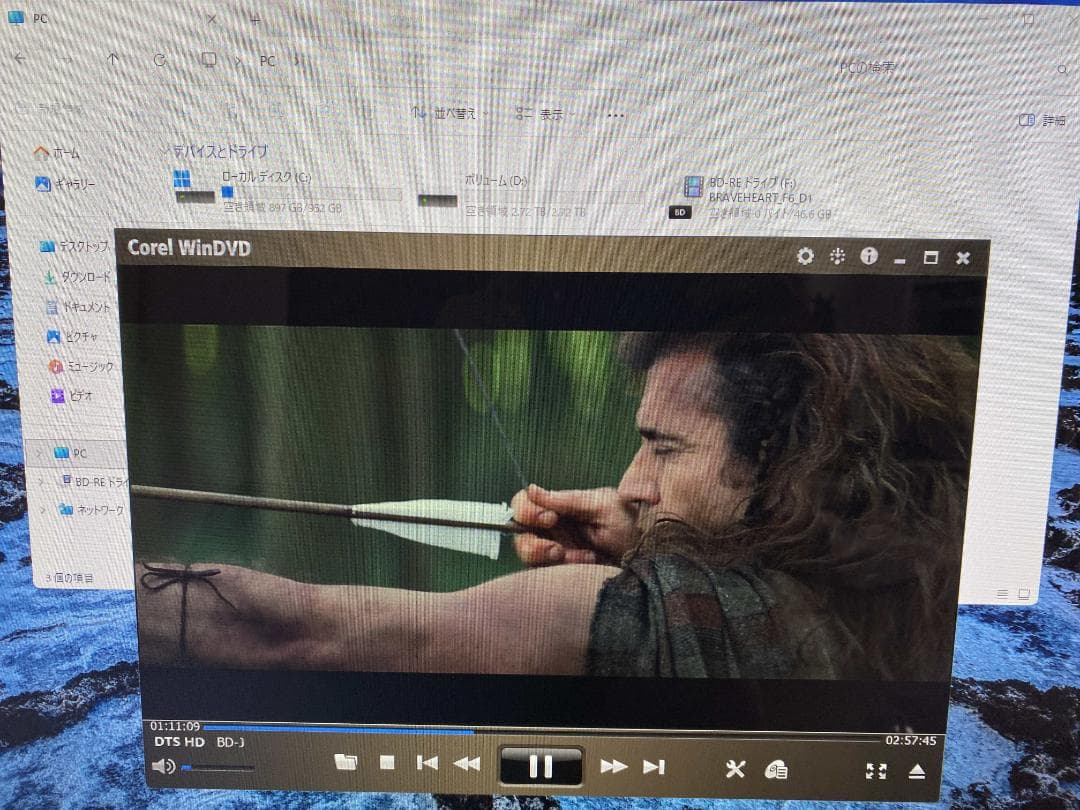Click the playback seek bar
The width and height of the screenshot is (1080, 810).
[540, 730]
